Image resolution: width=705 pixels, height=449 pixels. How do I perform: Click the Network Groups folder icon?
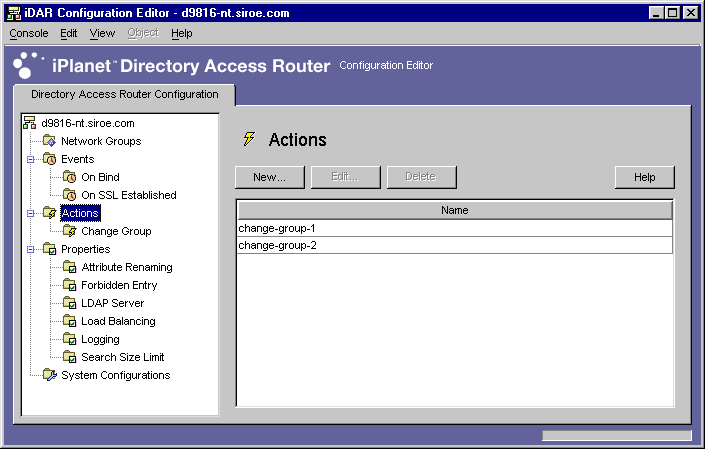click(49, 141)
